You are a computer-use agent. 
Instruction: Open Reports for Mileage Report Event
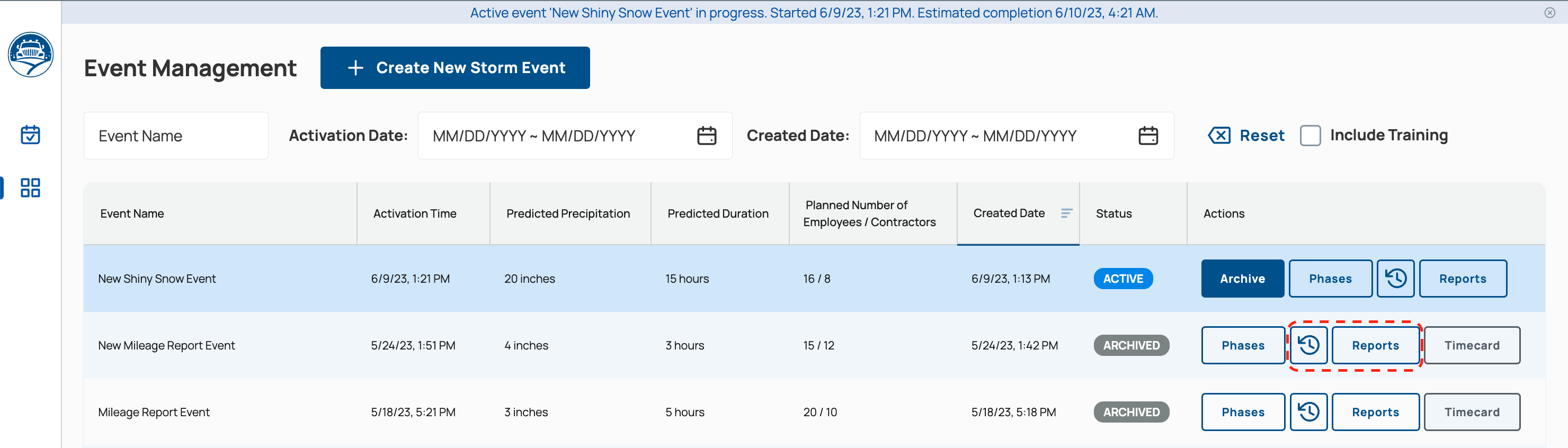(x=1376, y=412)
